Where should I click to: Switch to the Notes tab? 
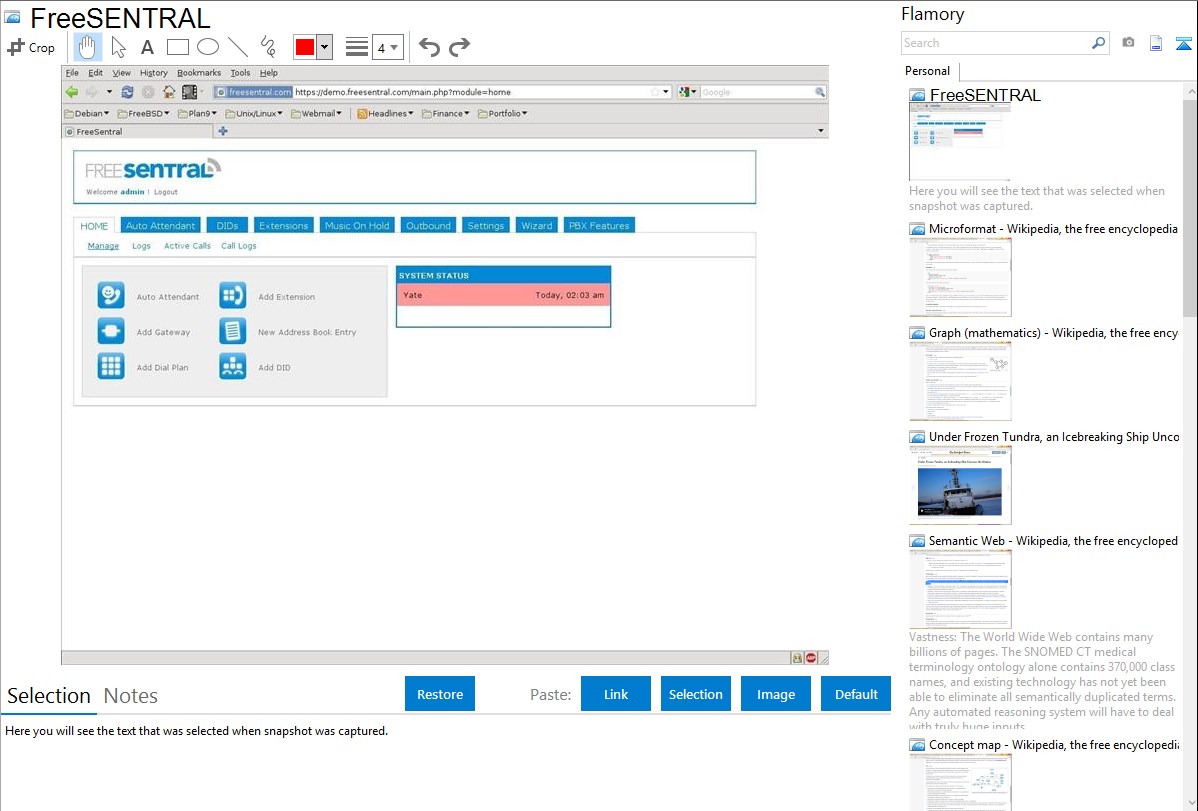(x=131, y=696)
